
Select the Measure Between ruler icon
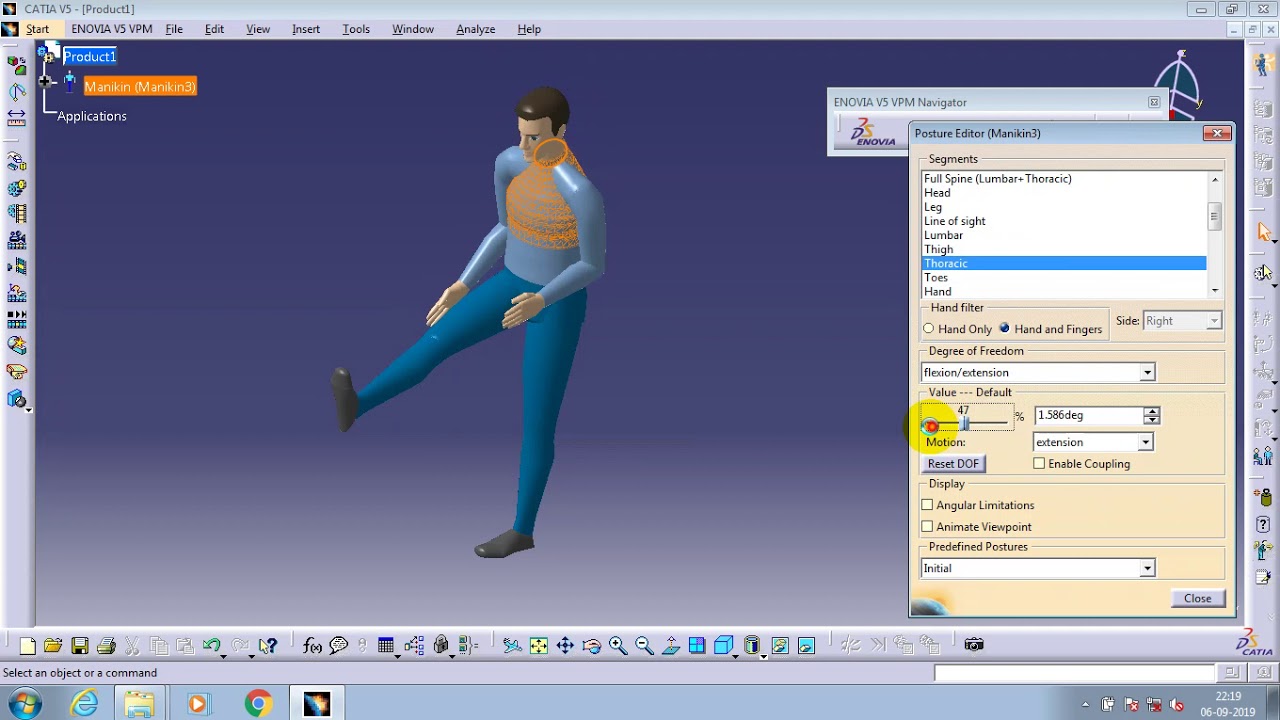click(17, 117)
